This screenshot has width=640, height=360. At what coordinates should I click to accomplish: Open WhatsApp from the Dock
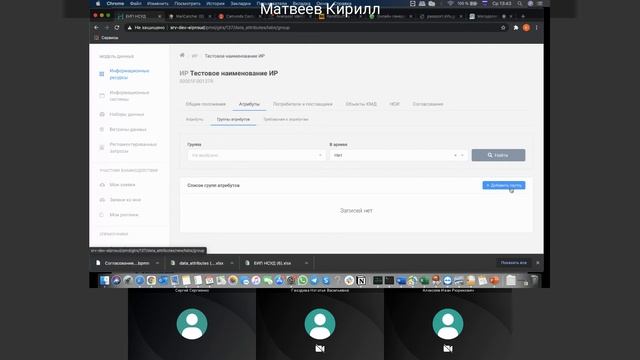(302, 280)
